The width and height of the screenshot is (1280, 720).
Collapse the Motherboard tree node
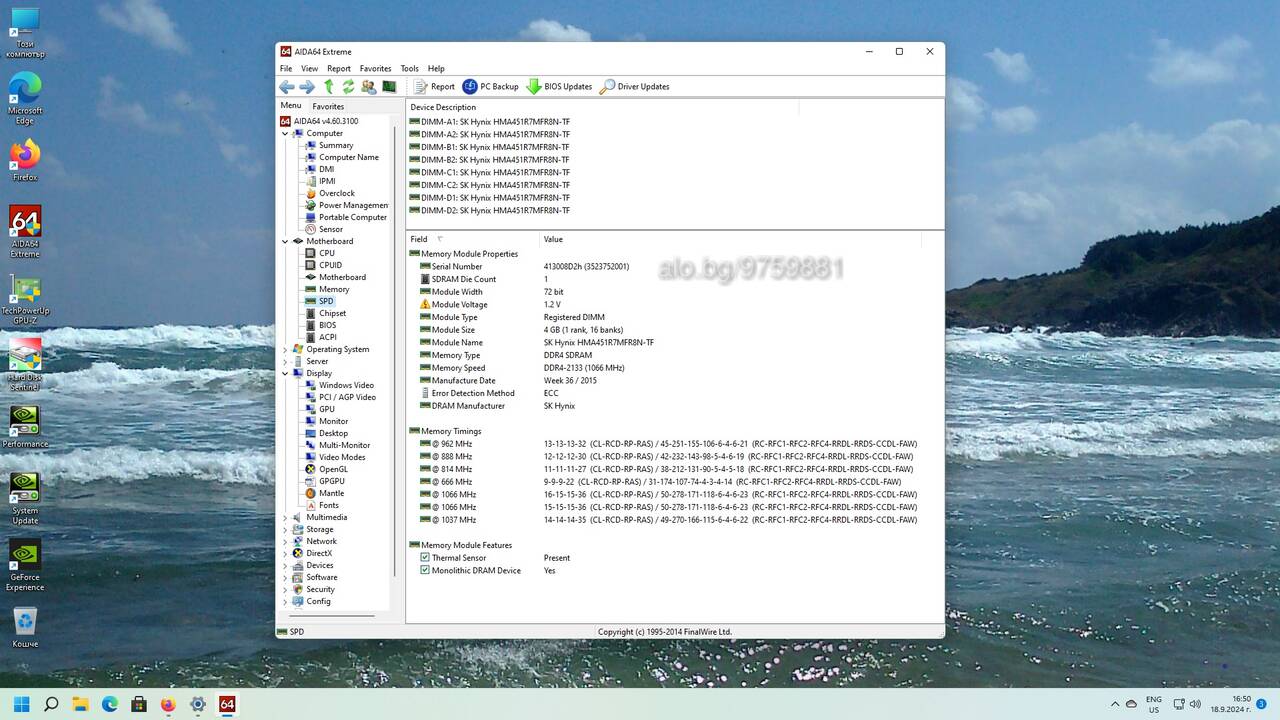pyautogui.click(x=285, y=241)
